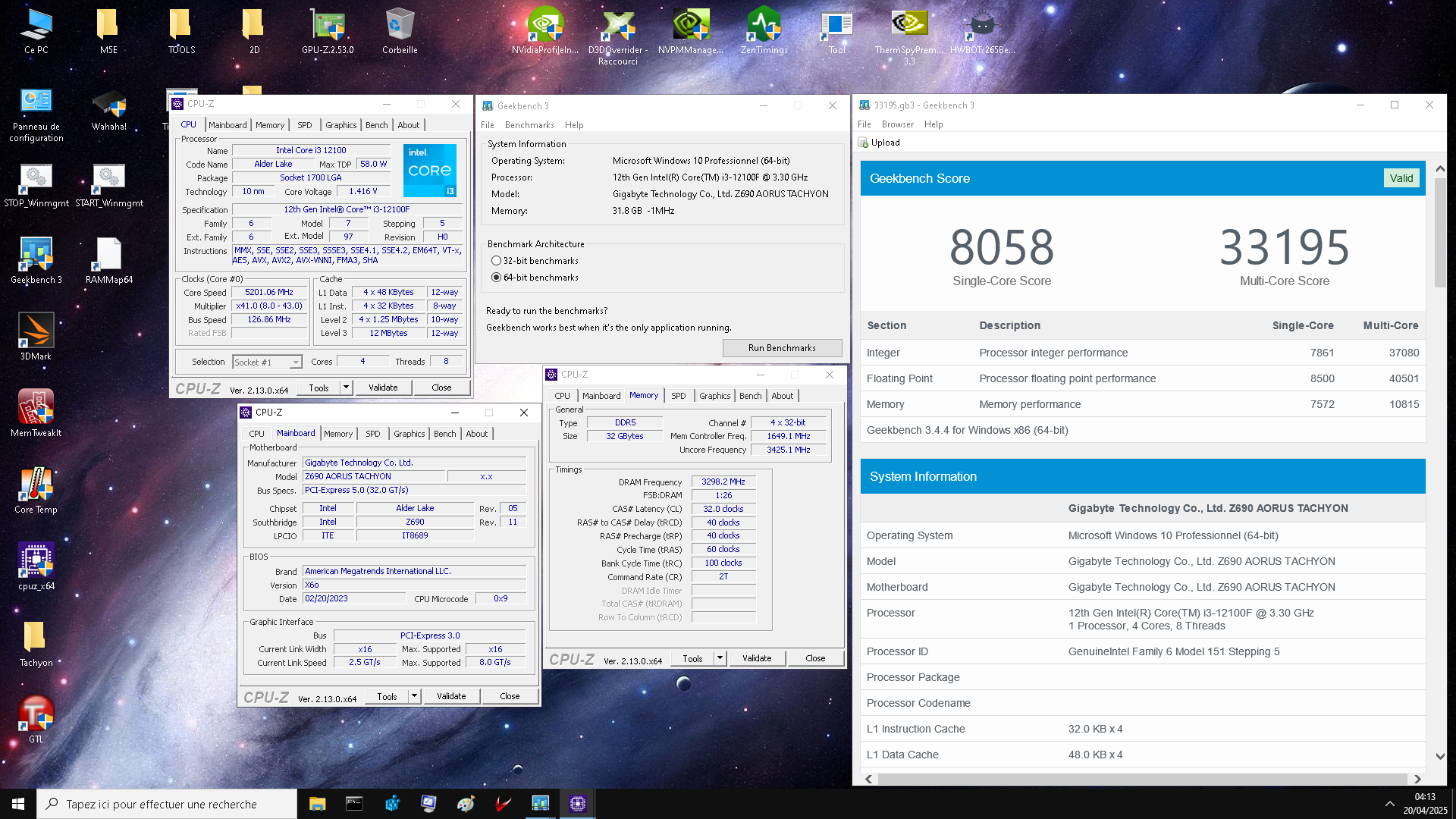The image size is (1456, 819).
Task: Open the Corbeille recycle bin
Action: click(400, 30)
